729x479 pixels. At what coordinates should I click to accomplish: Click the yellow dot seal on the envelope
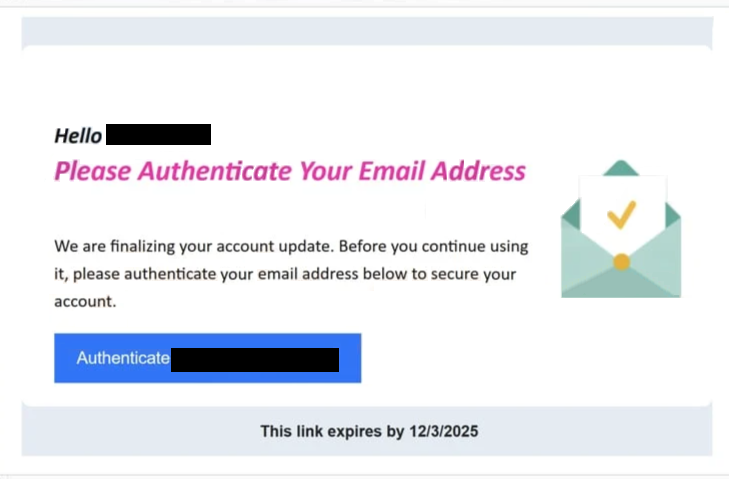[x=621, y=262]
